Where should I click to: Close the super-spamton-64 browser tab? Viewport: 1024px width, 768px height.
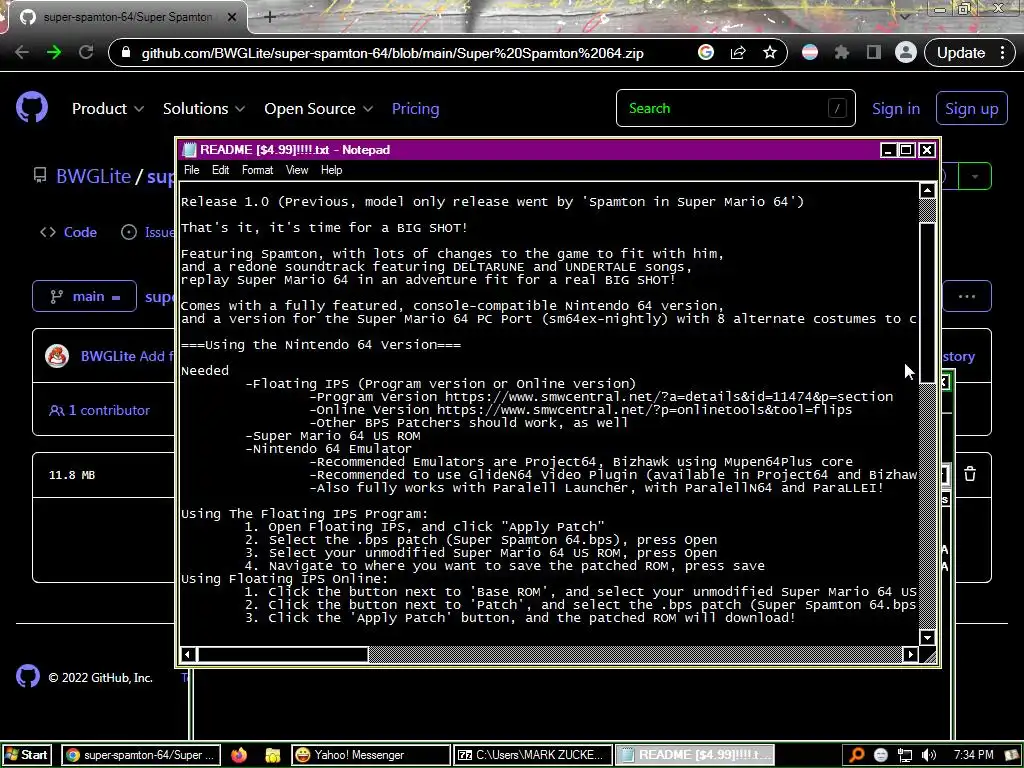(x=232, y=17)
